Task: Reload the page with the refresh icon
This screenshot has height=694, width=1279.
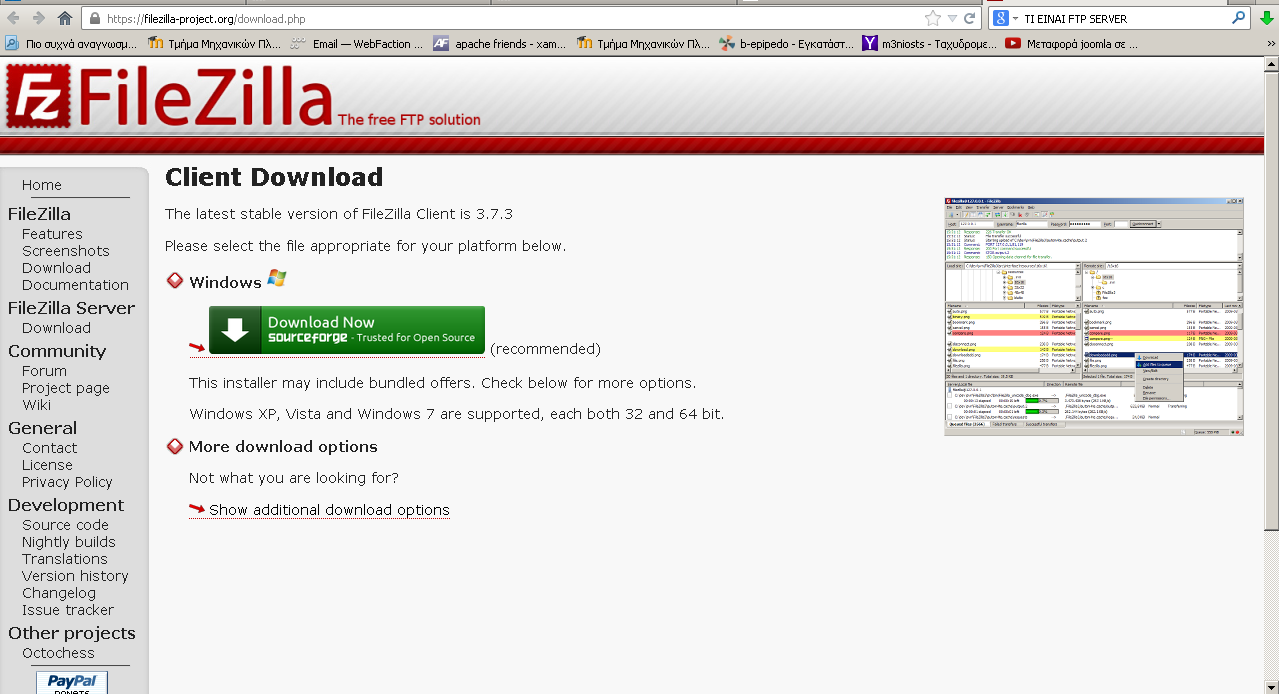Action: (970, 18)
